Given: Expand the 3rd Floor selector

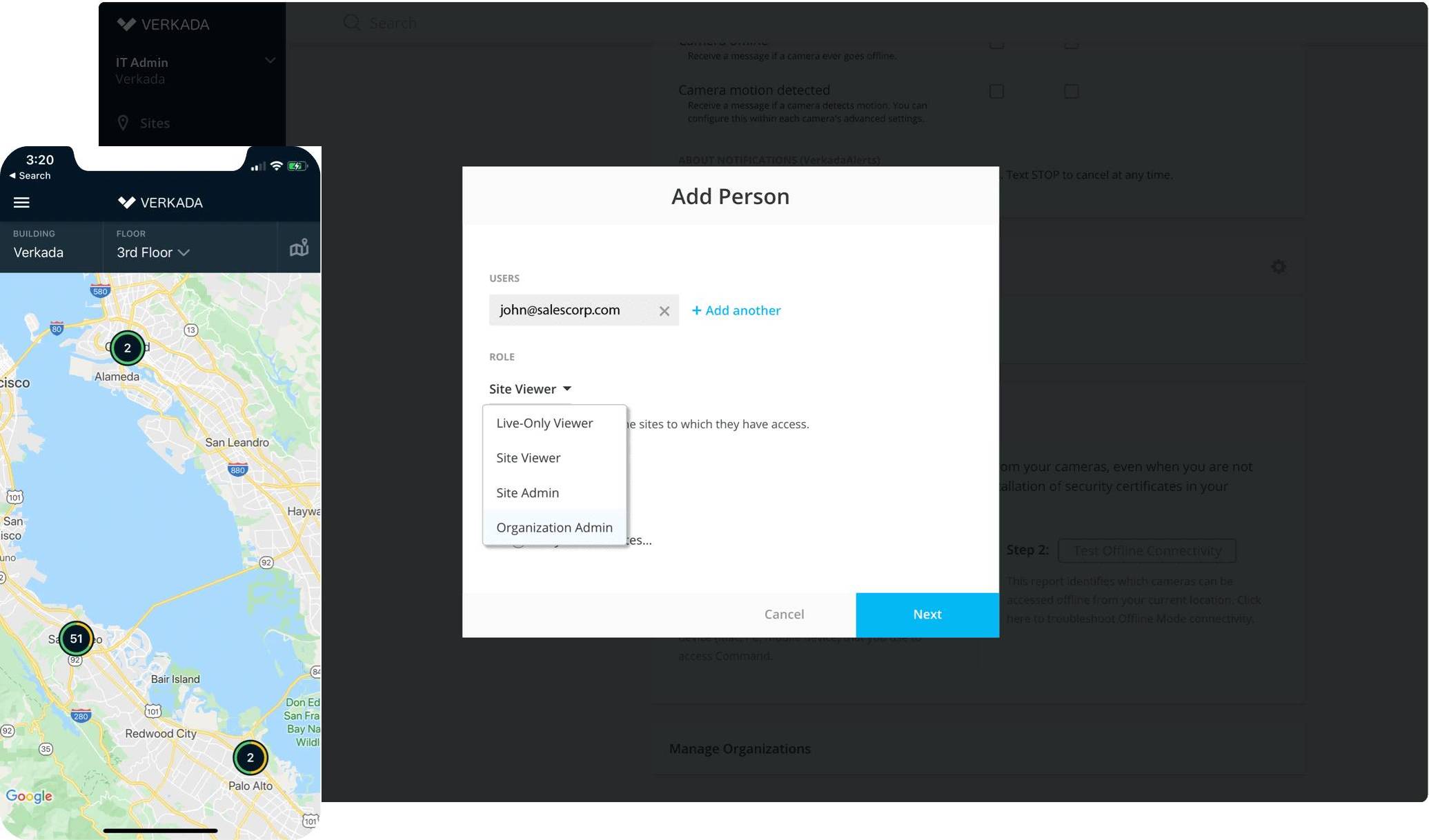Looking at the screenshot, I should click(x=152, y=252).
